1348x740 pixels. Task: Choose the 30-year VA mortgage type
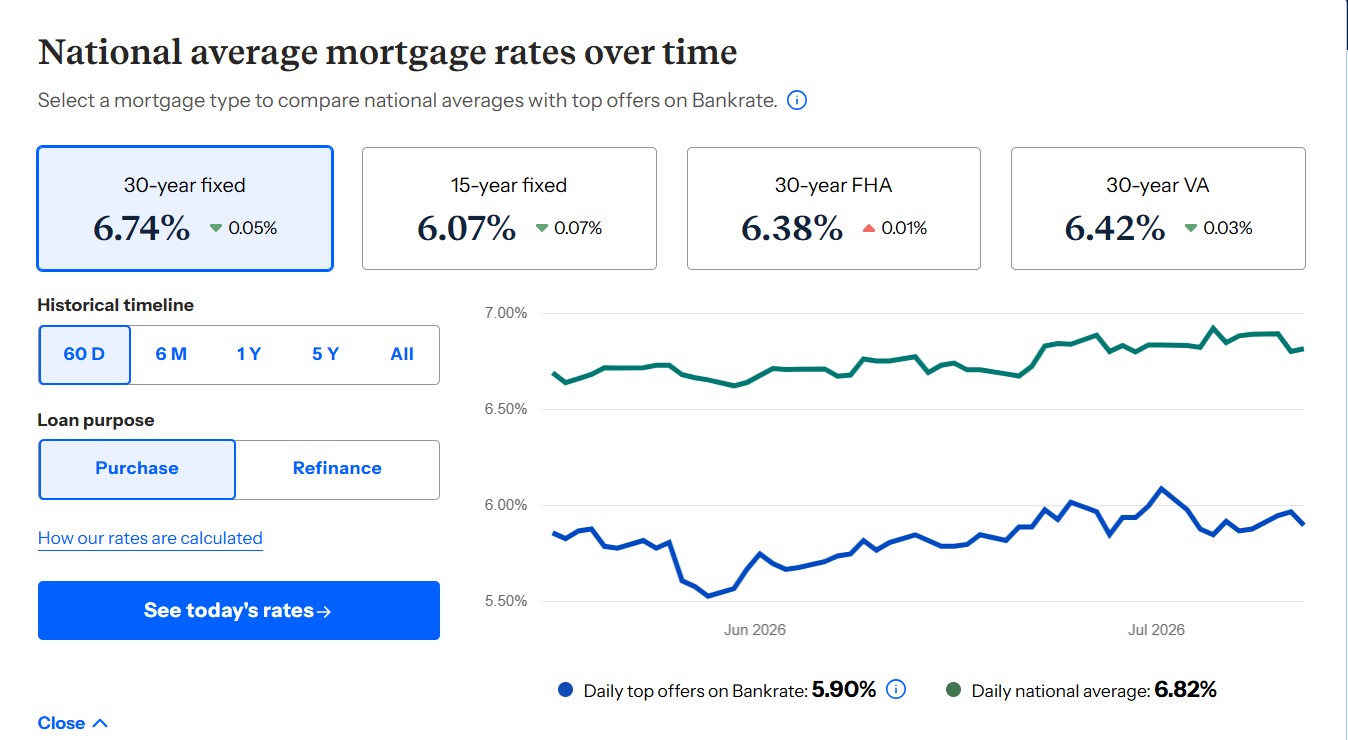pyautogui.click(x=1158, y=209)
